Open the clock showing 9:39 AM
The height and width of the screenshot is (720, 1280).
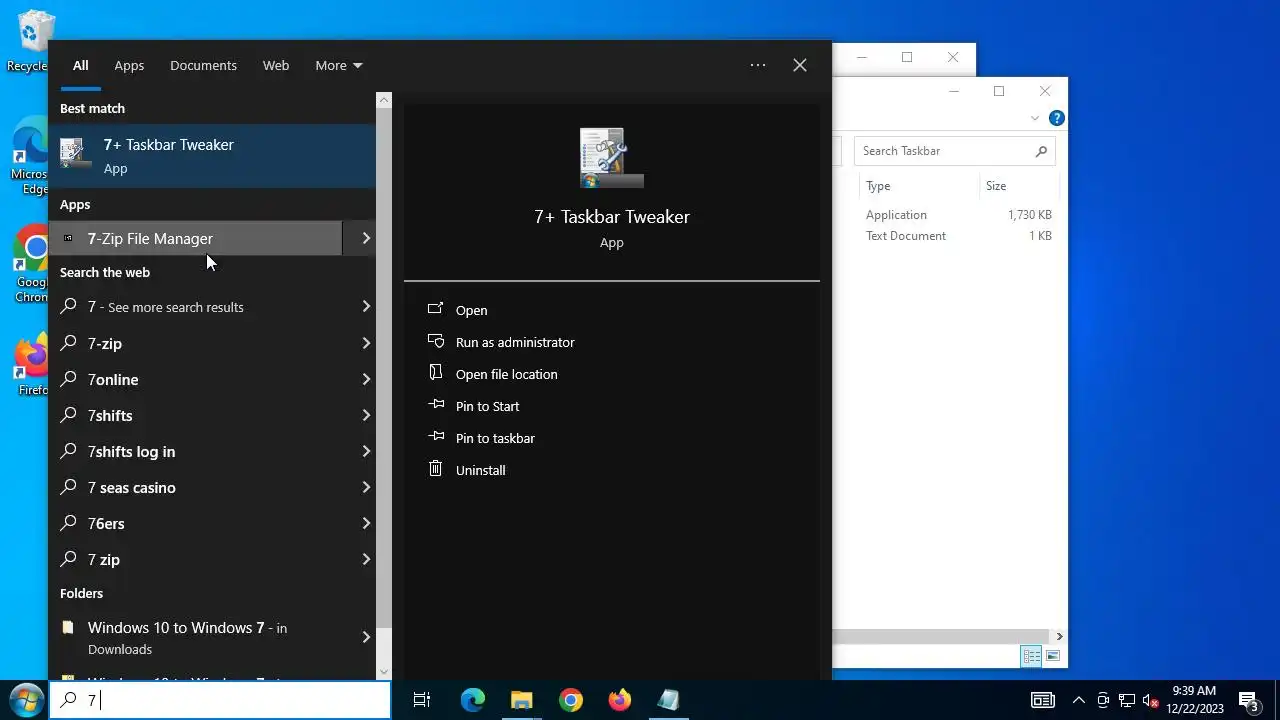click(1195, 700)
